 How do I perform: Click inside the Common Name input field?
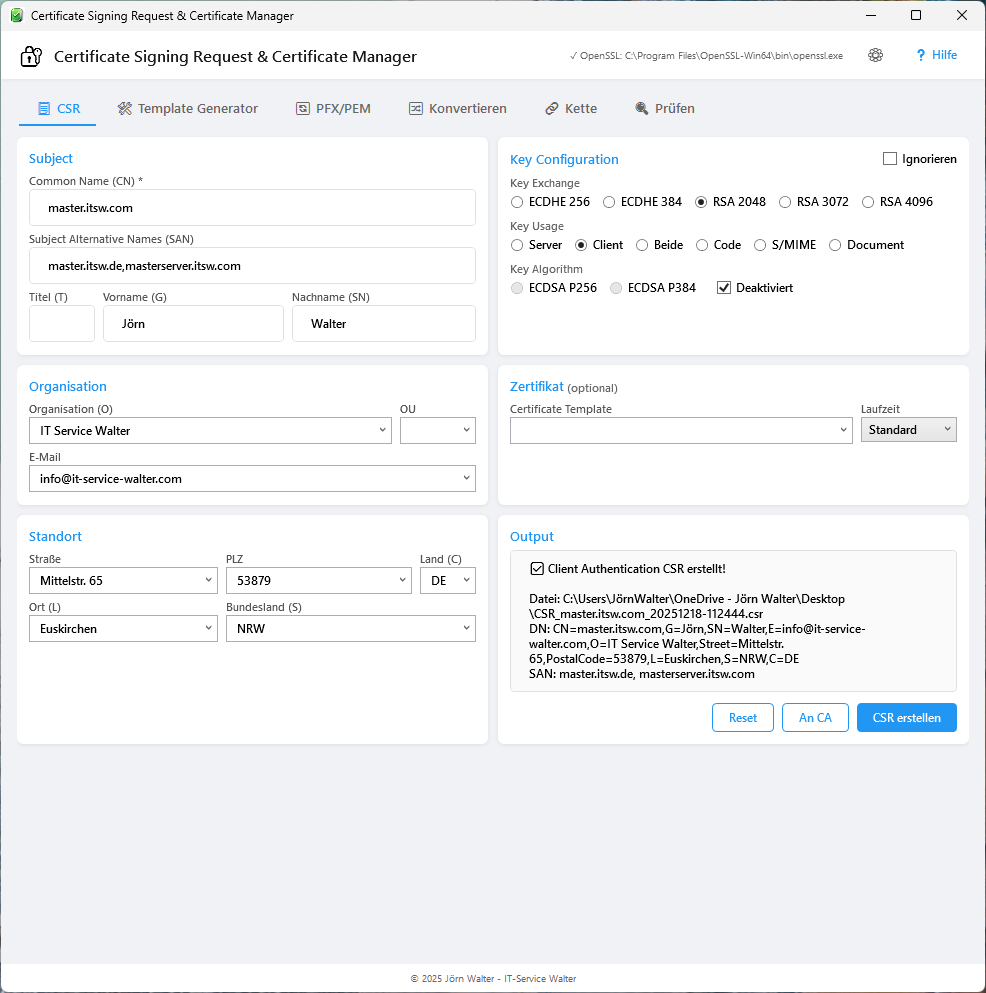(250, 208)
